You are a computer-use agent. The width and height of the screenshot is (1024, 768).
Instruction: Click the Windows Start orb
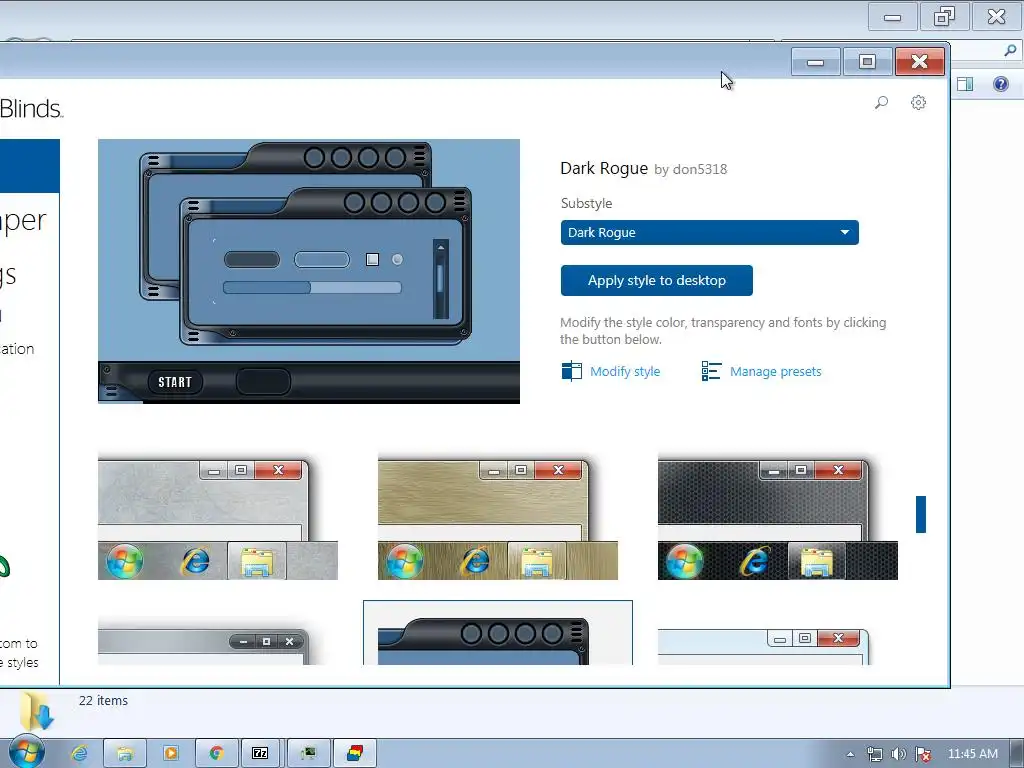click(26, 752)
